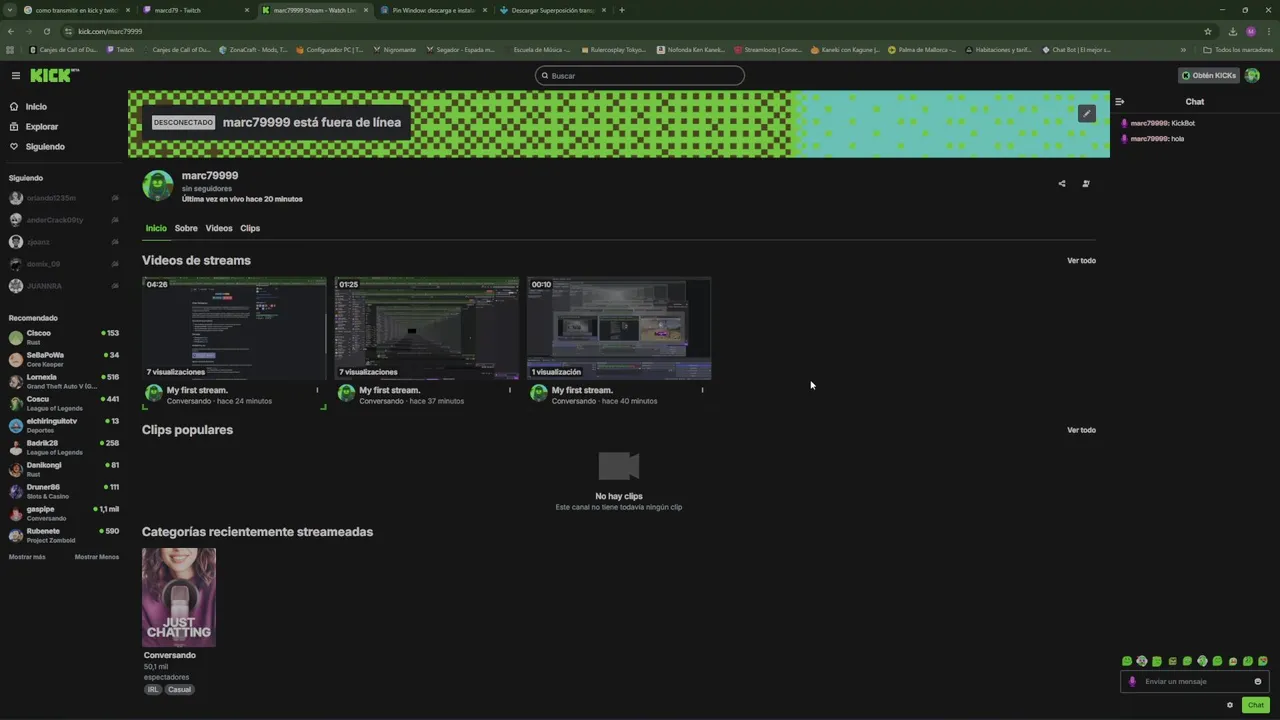Open the 01:25 stream video thumbnail

click(427, 328)
